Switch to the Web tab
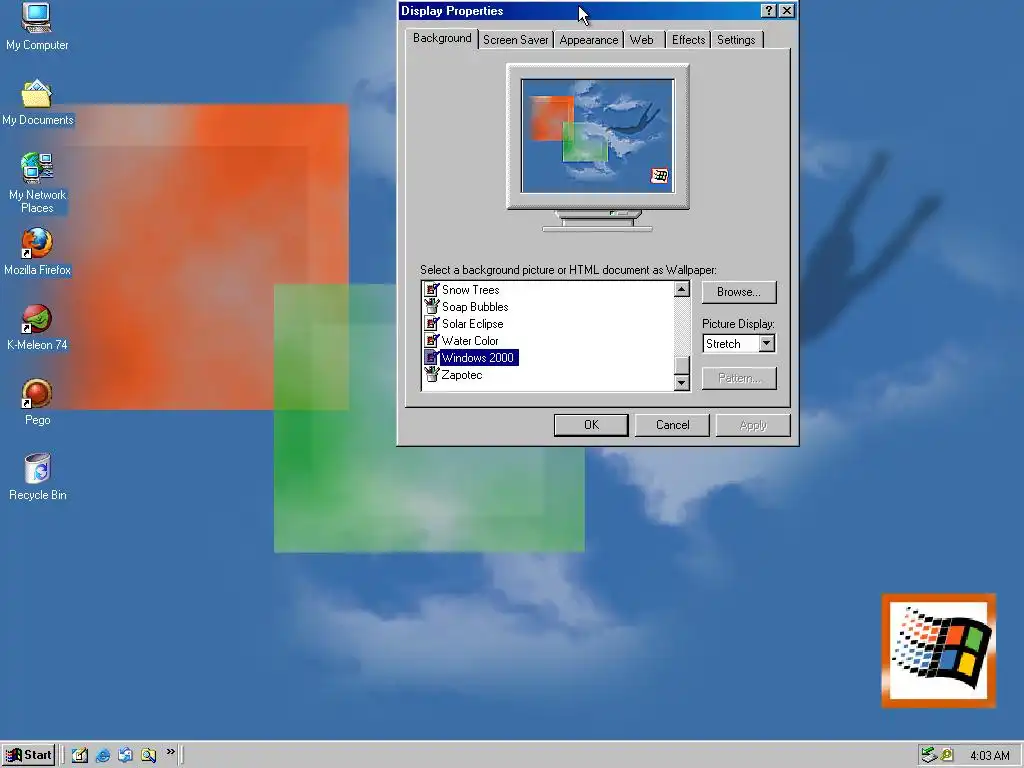 tap(641, 40)
